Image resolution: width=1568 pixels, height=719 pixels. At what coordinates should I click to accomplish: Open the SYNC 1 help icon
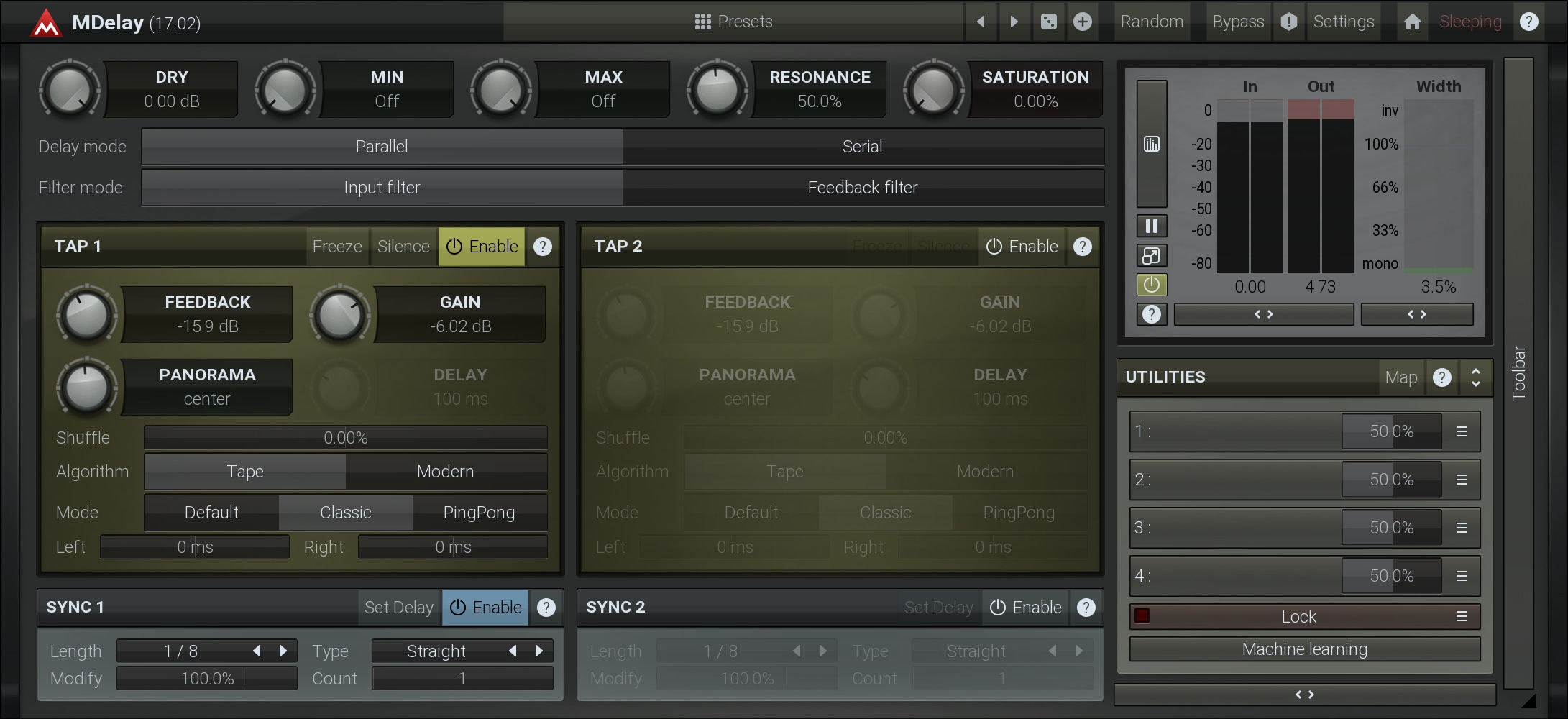[546, 608]
